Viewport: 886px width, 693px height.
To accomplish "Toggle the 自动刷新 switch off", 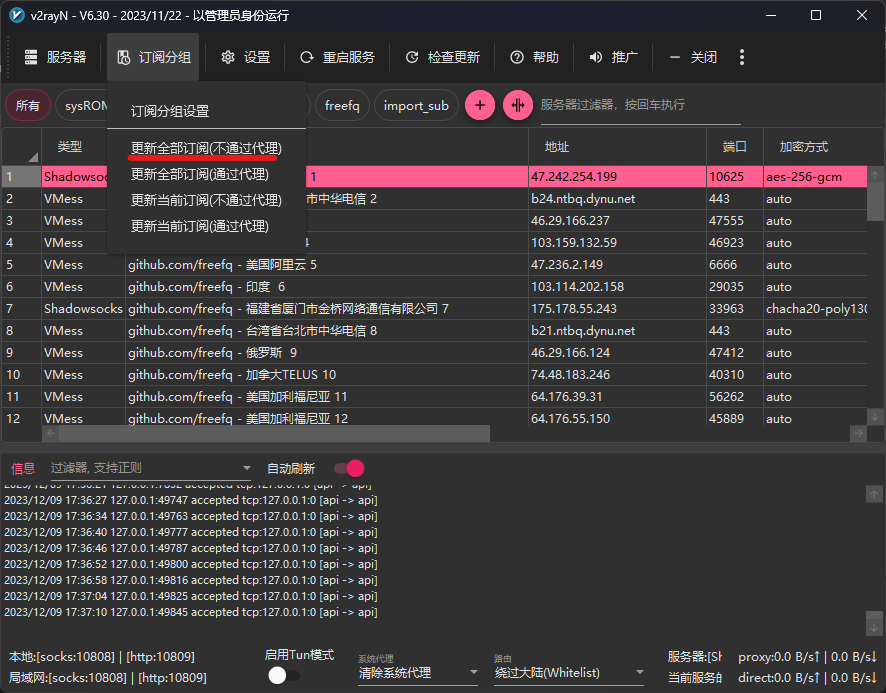I will click(x=349, y=469).
